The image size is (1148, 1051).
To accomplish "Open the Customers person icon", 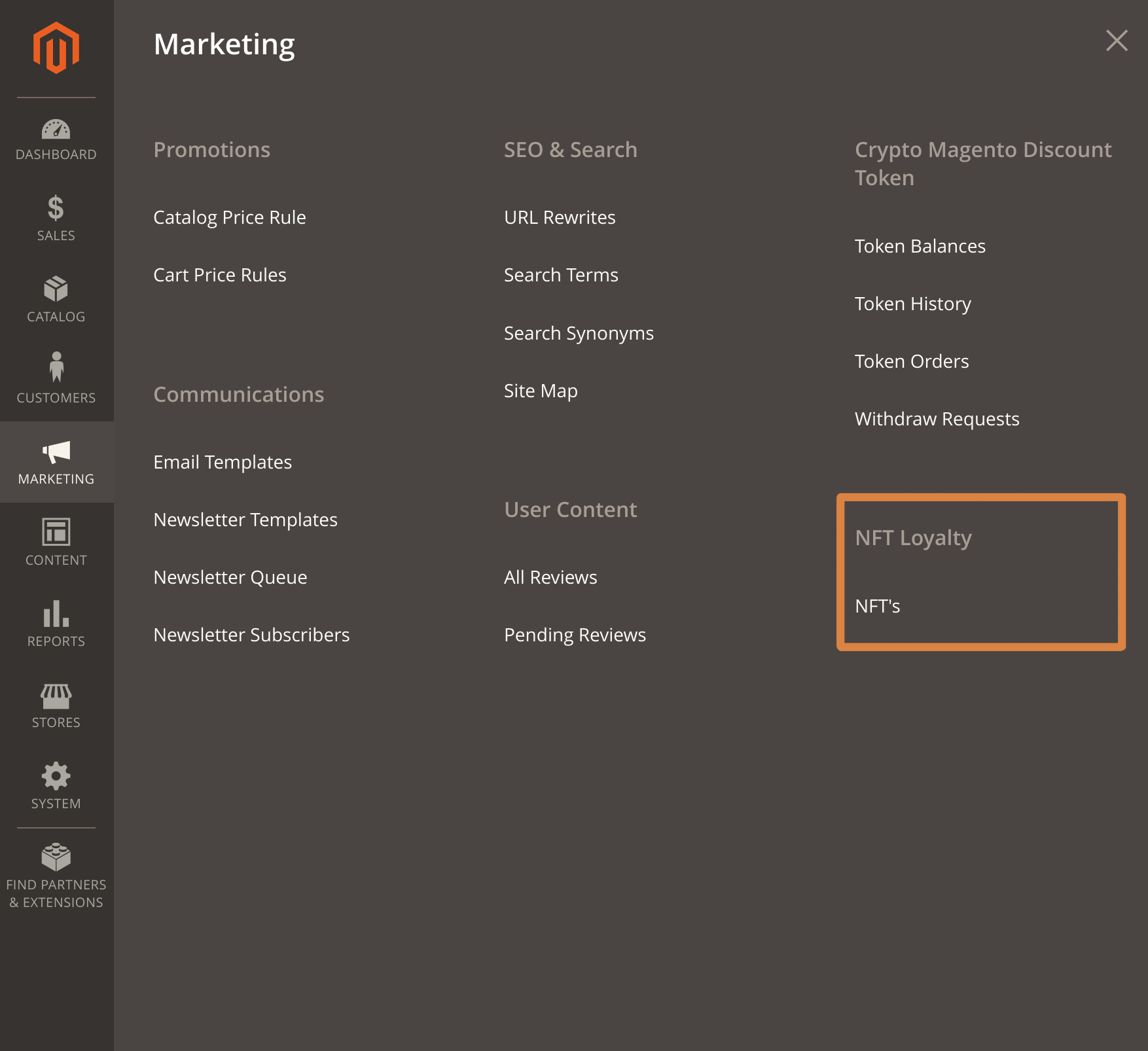I will (56, 367).
